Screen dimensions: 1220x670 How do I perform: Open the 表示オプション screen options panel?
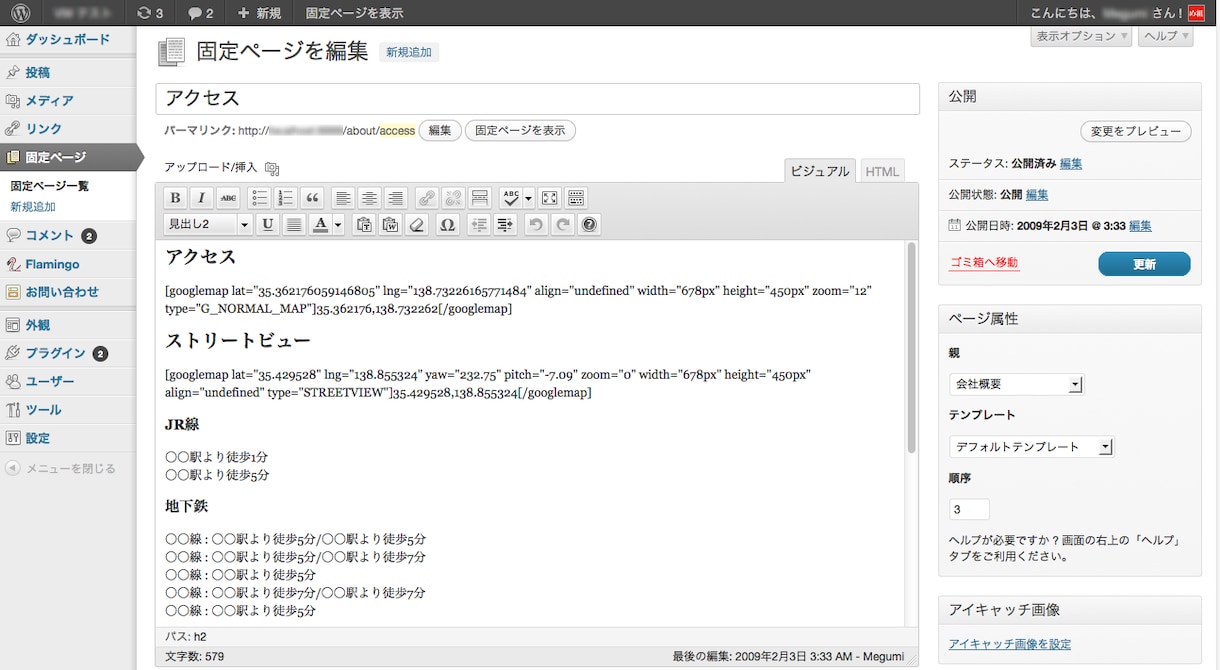click(1081, 36)
